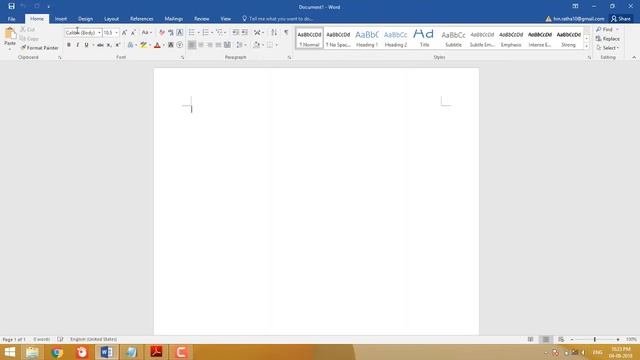This screenshot has width=640, height=360.
Task: Switch to the References tab
Action: click(142, 19)
